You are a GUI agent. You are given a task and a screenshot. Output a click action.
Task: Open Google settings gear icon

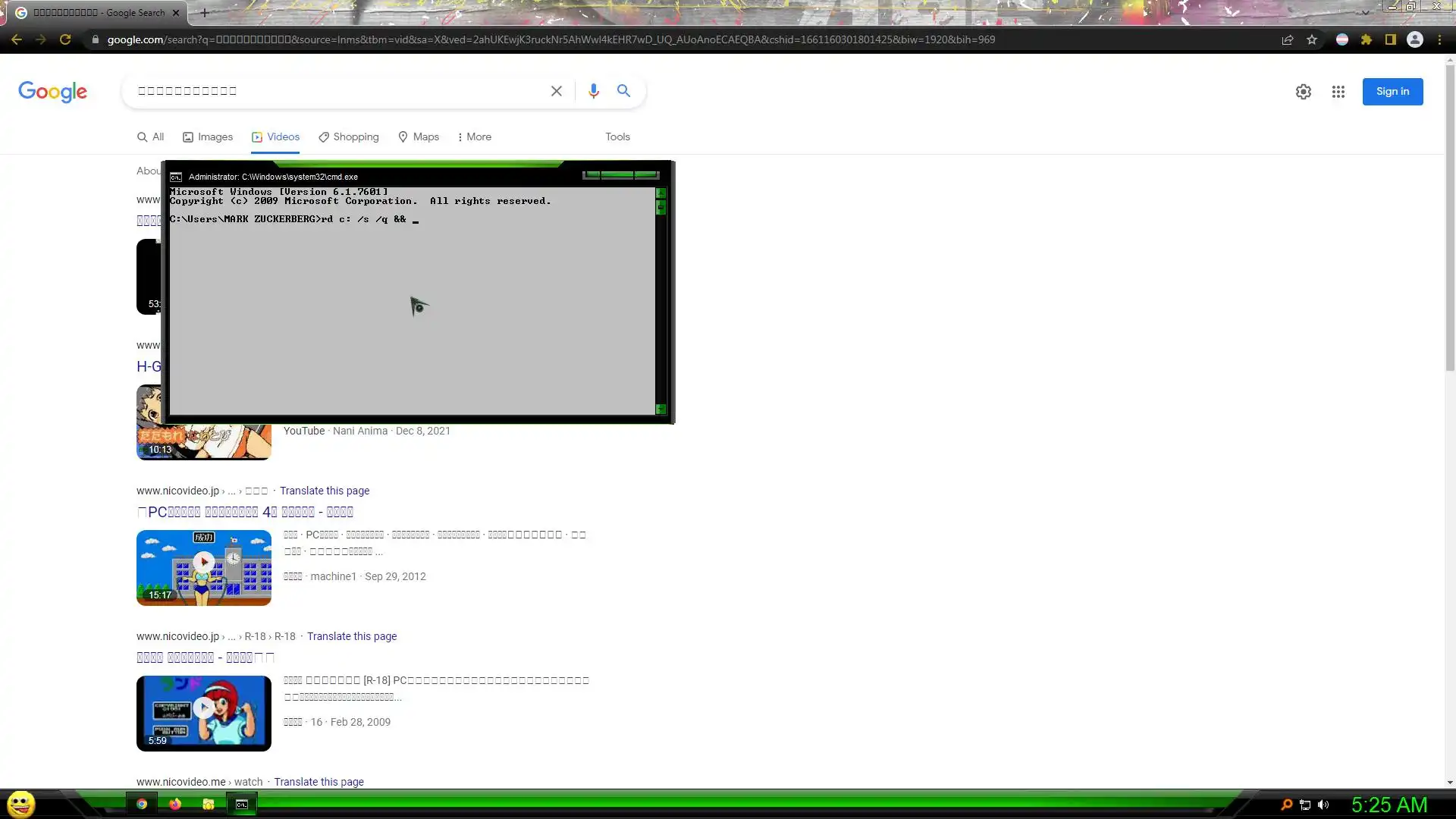1303,92
